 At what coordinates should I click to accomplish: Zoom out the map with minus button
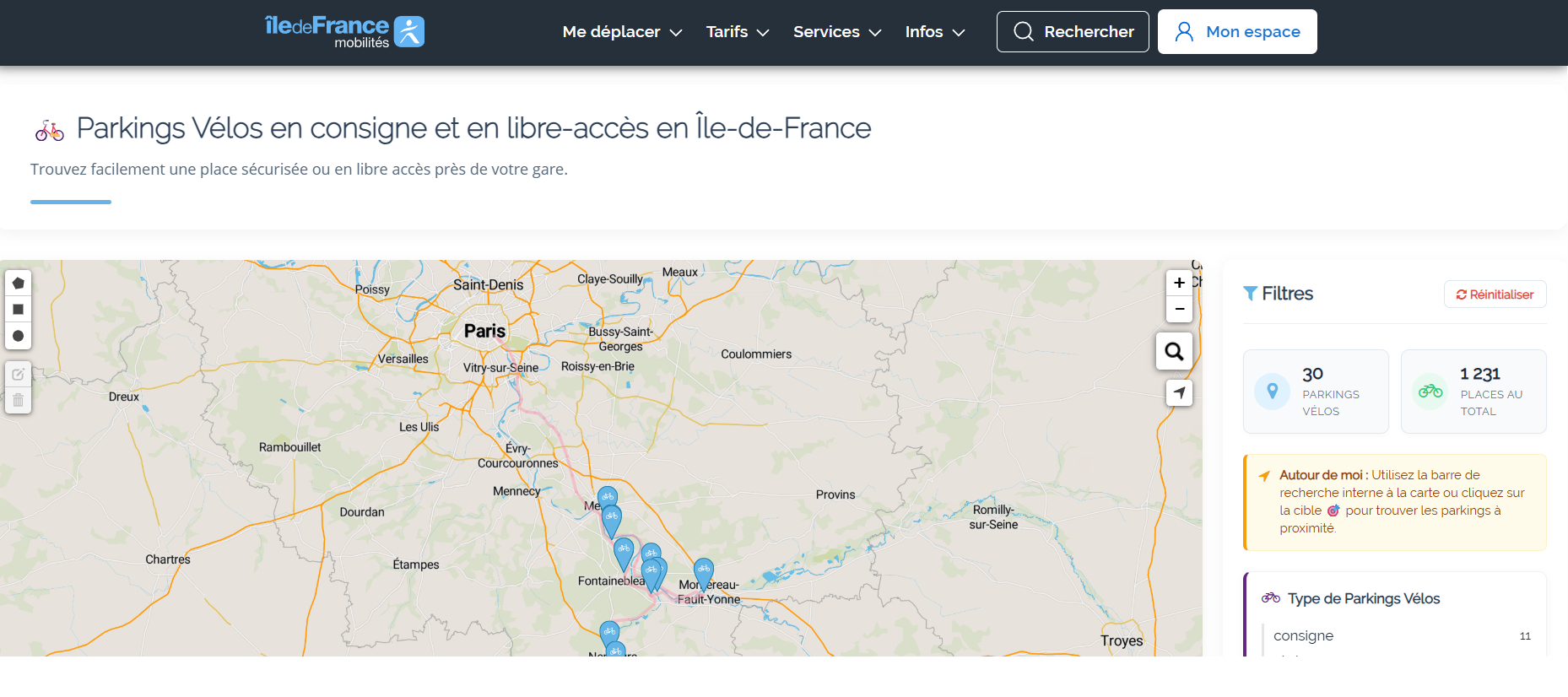click(1179, 309)
